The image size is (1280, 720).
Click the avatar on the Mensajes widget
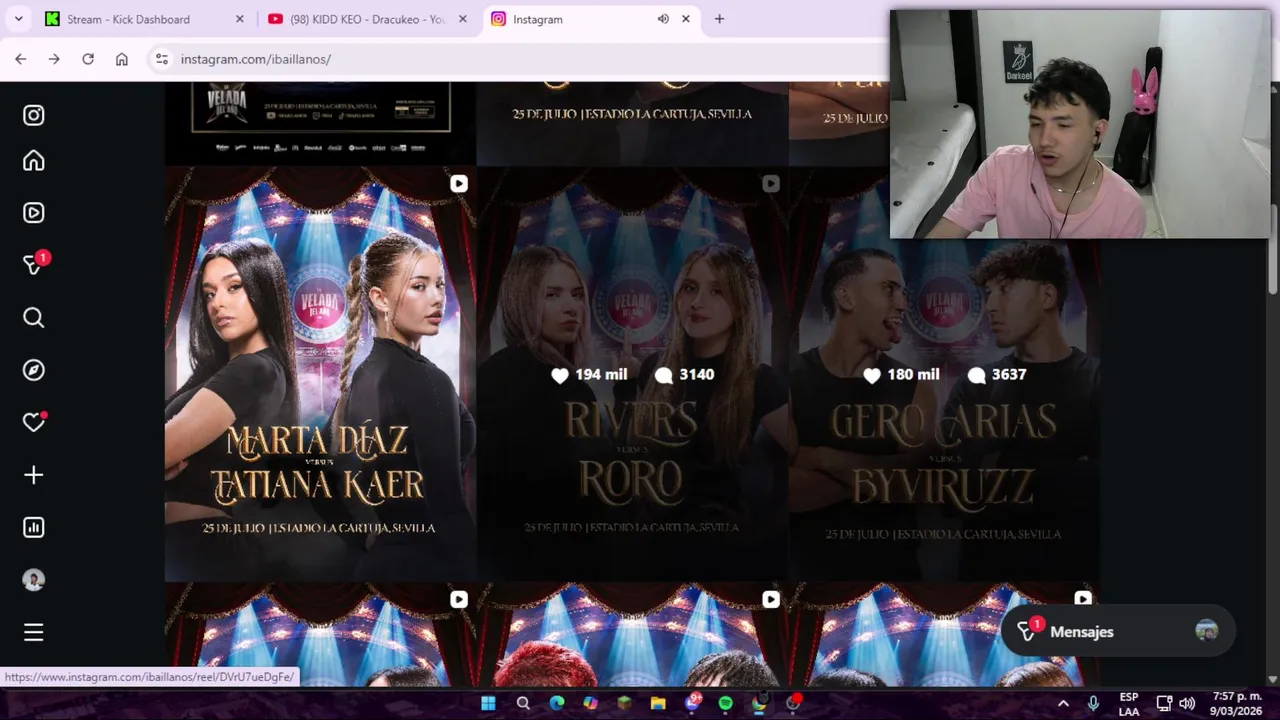coord(1207,631)
